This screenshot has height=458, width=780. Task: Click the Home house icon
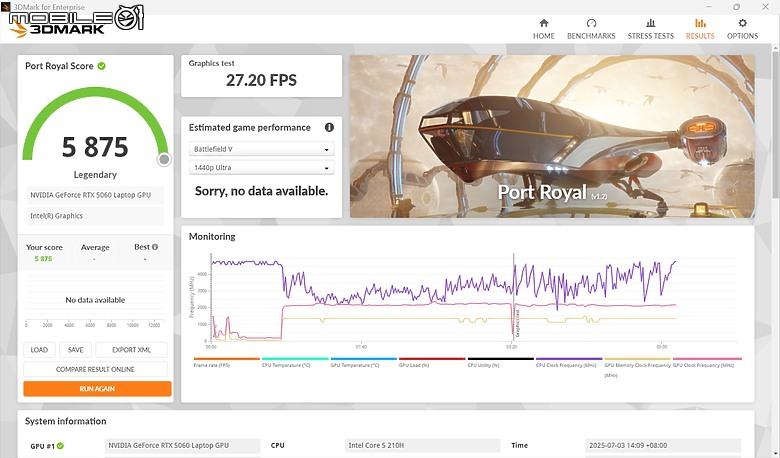544,23
